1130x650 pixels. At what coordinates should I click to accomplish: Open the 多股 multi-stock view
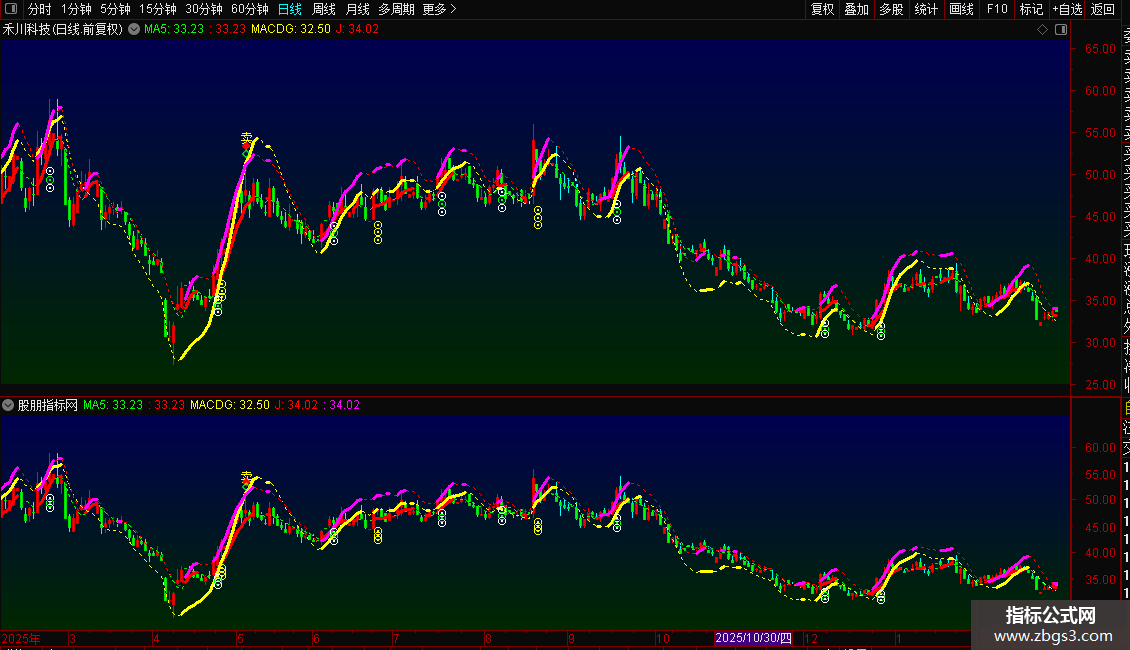point(891,9)
